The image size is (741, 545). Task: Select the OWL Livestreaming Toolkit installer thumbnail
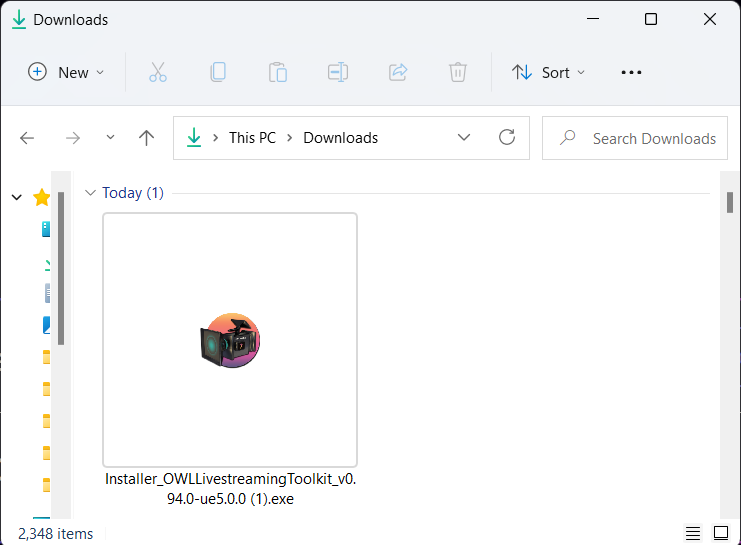230,340
